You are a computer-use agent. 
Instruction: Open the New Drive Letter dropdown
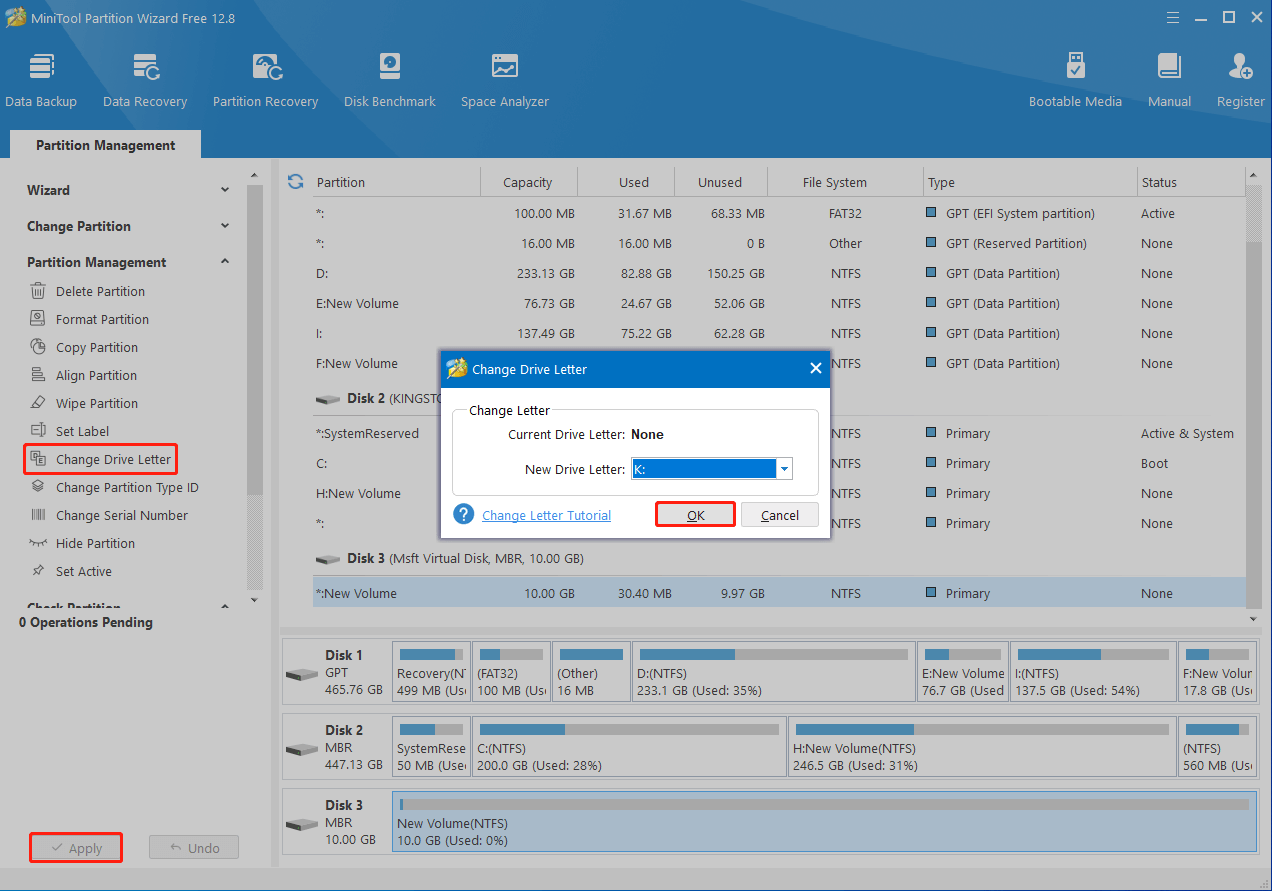pos(784,468)
